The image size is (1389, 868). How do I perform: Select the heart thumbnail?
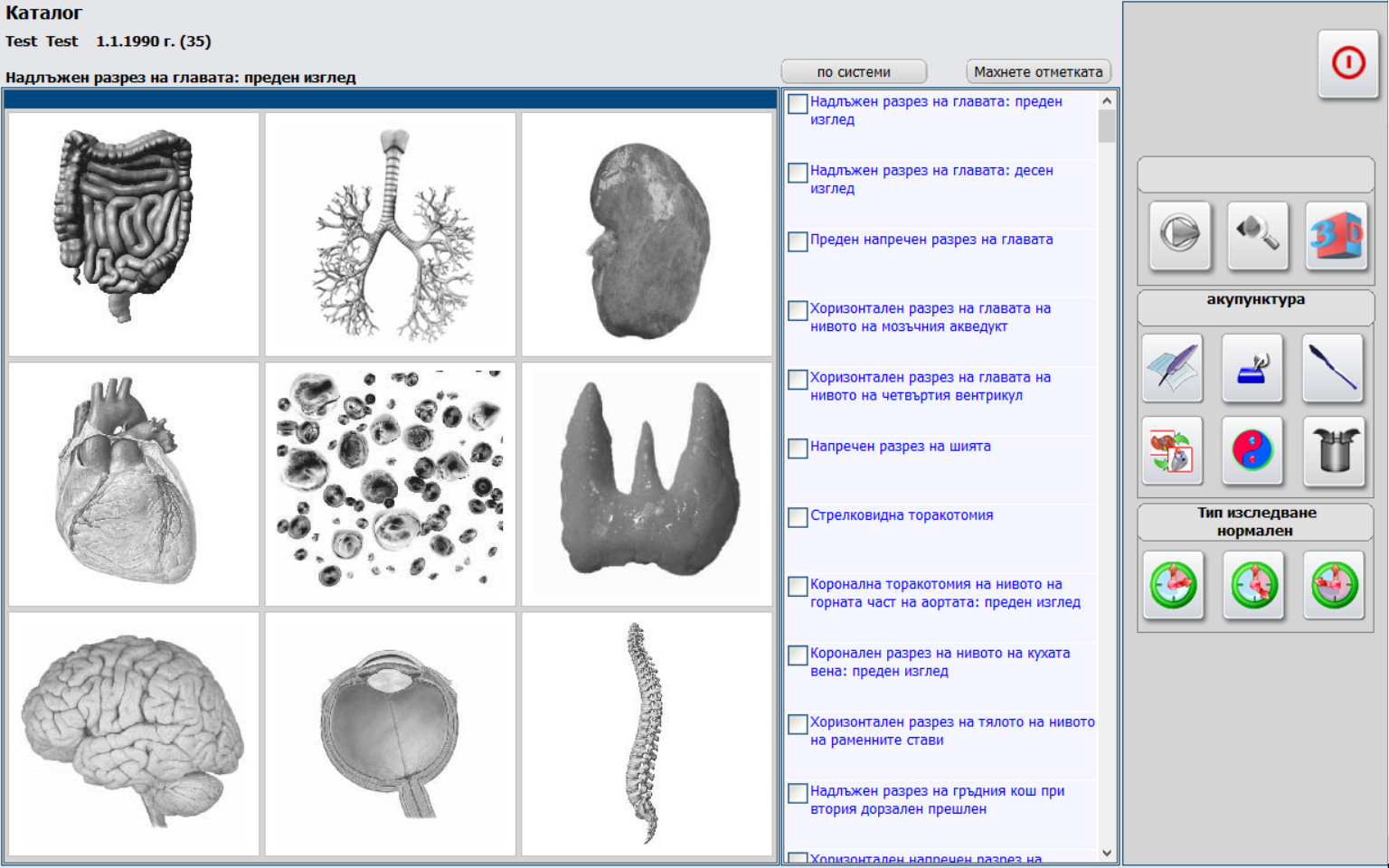134,484
